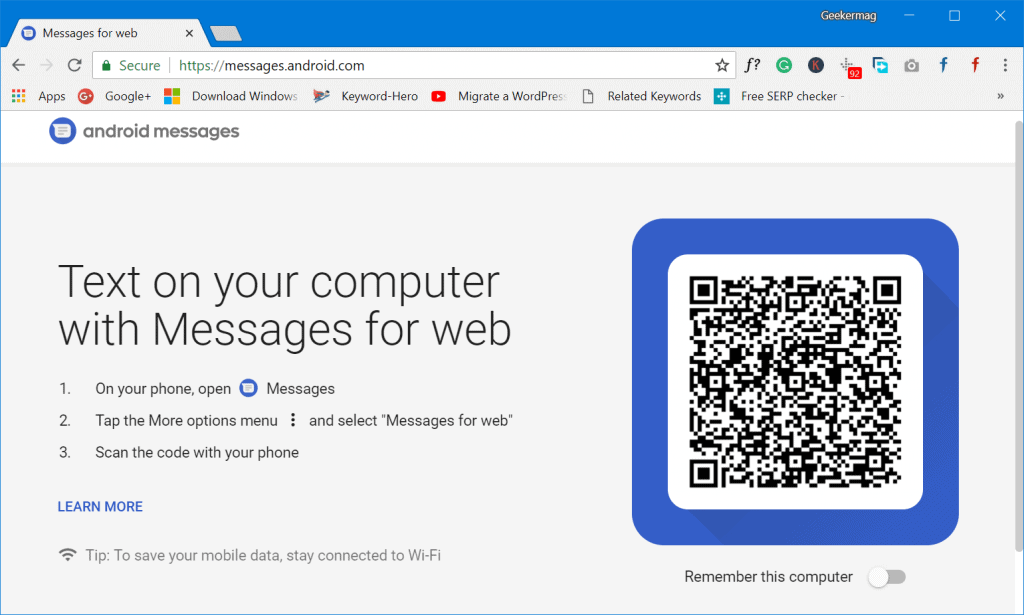Open Chrome's three-dot menu
Viewport: 1024px width, 615px height.
pyautogui.click(x=1005, y=65)
